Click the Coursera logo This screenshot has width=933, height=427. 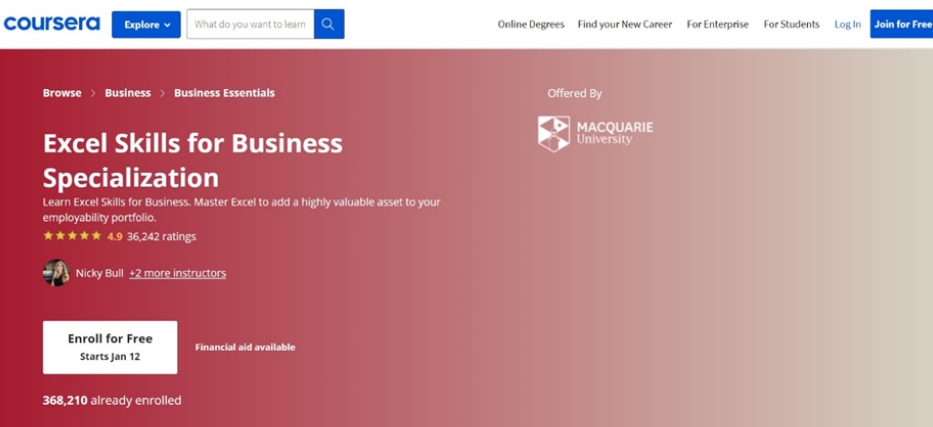click(x=52, y=24)
